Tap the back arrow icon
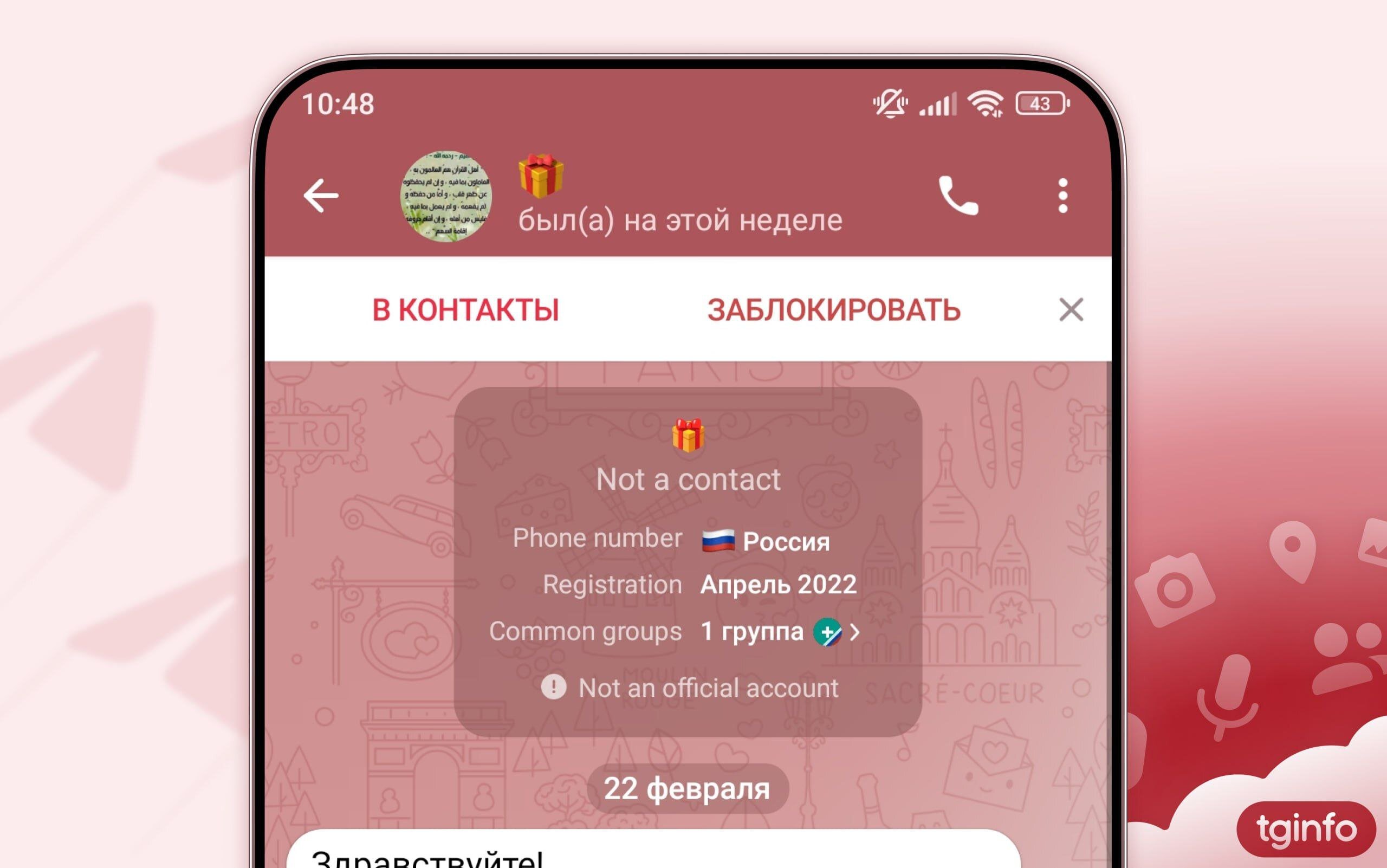Image resolution: width=1387 pixels, height=868 pixels. pos(321,195)
